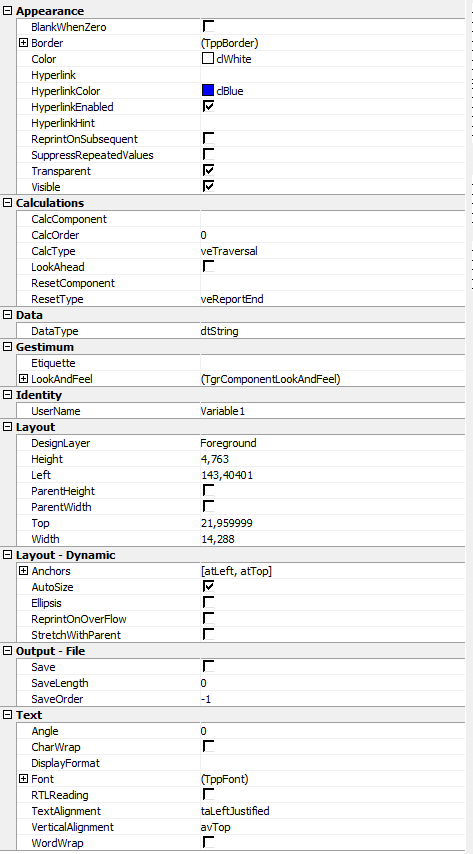The height and width of the screenshot is (854, 473).
Task: Click the CalcType value veTraversal
Action: pyautogui.click(x=229, y=251)
